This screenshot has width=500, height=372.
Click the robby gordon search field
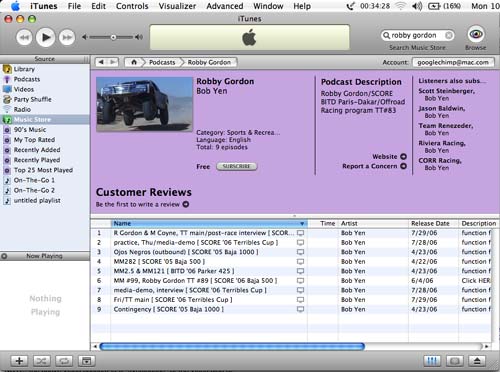point(417,35)
